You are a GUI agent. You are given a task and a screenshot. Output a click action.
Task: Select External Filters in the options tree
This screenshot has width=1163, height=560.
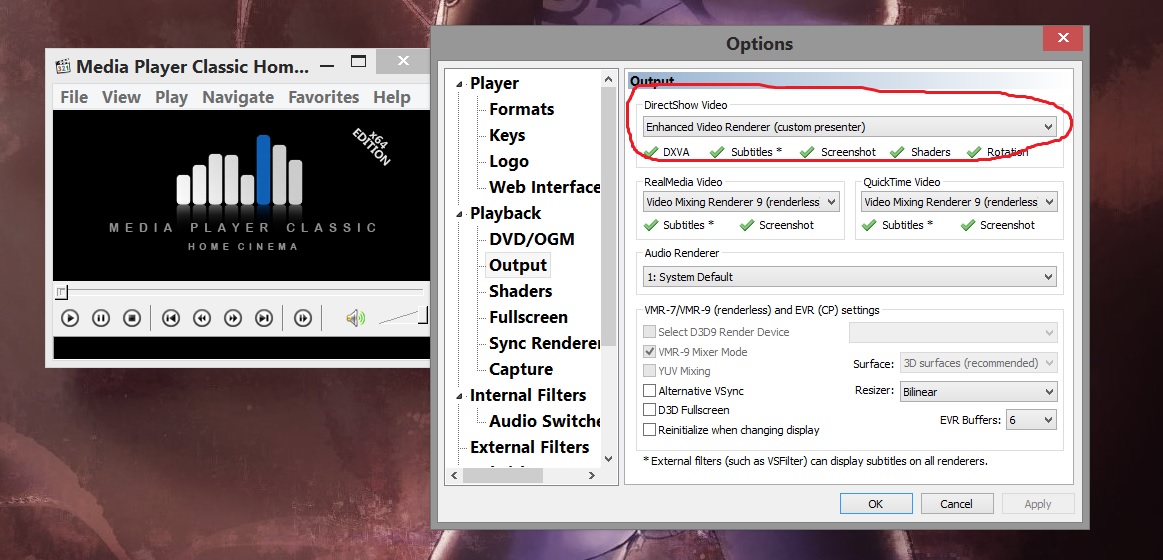(x=530, y=447)
